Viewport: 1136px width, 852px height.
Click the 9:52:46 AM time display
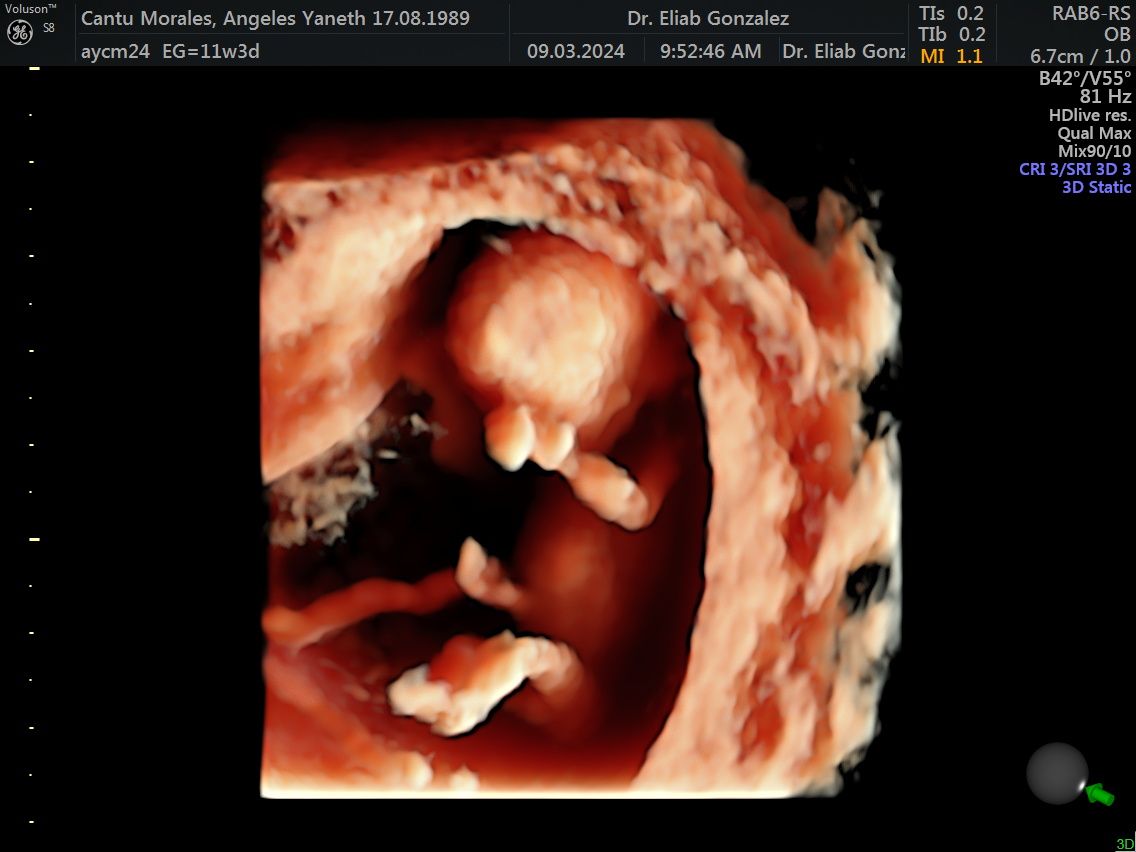(x=710, y=51)
